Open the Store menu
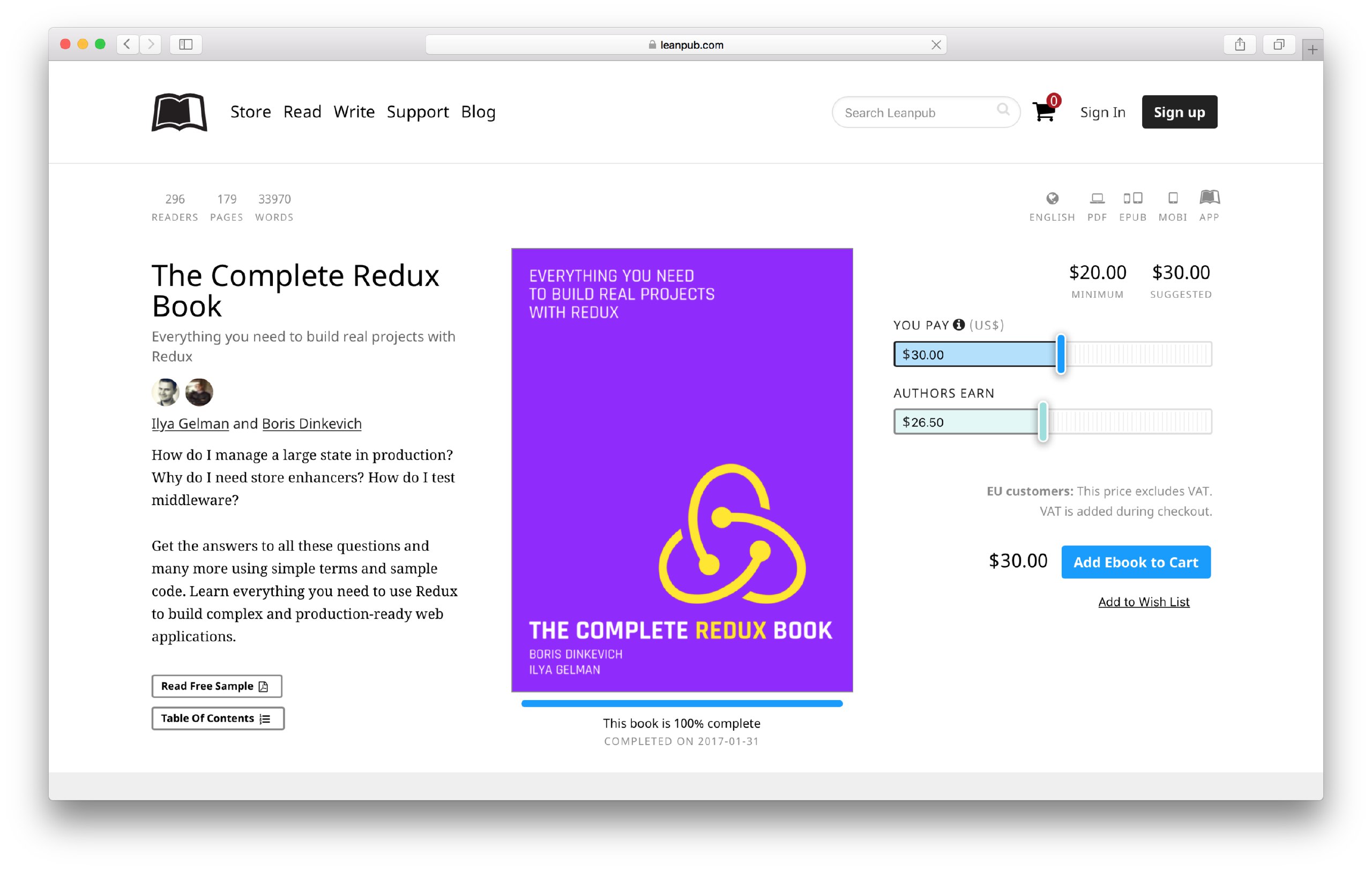Screen dimensions: 1372x870 [x=251, y=111]
